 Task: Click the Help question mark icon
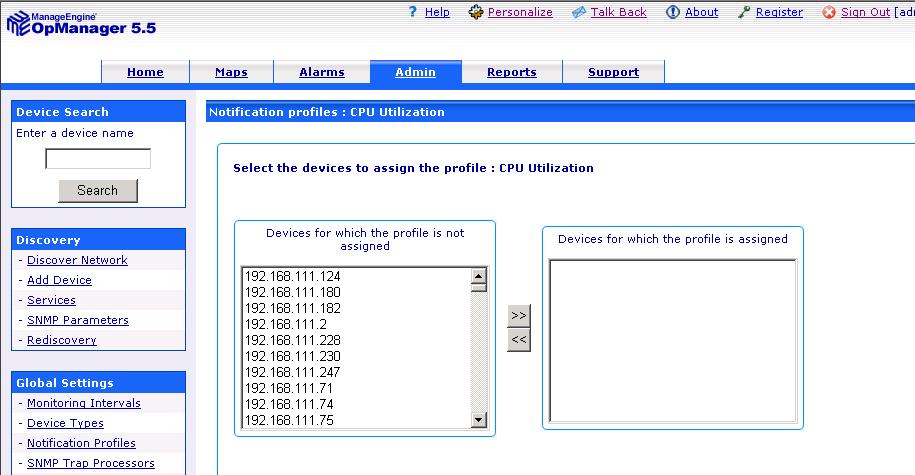(x=412, y=12)
